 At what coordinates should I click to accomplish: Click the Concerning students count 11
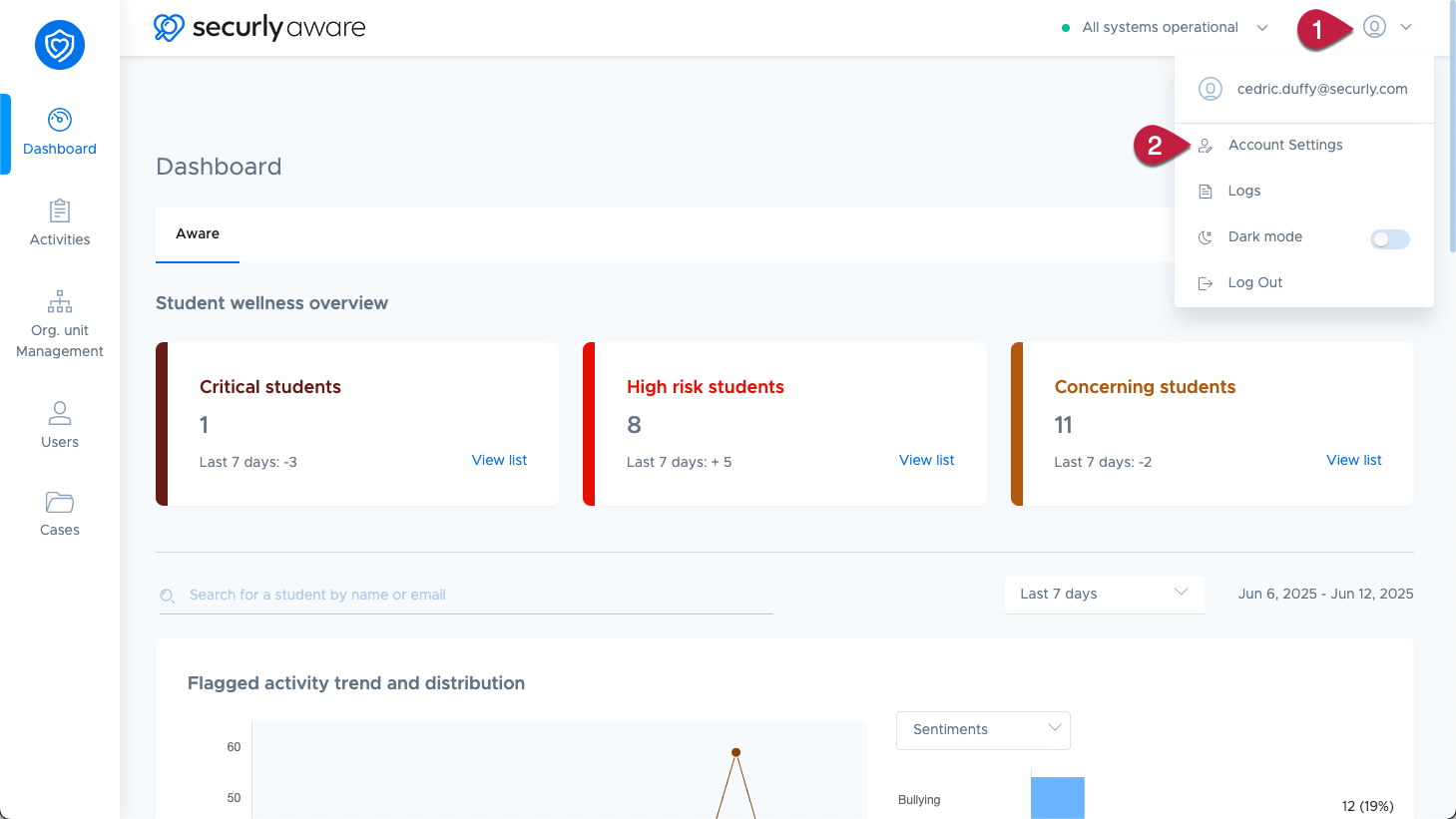point(1063,425)
